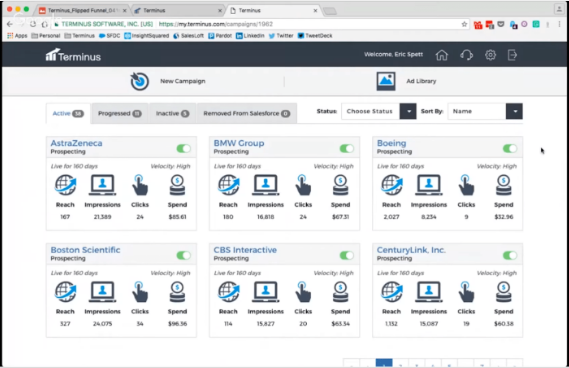Open the SalesLoft bookmark
The height and width of the screenshot is (368, 569).
click(188, 36)
